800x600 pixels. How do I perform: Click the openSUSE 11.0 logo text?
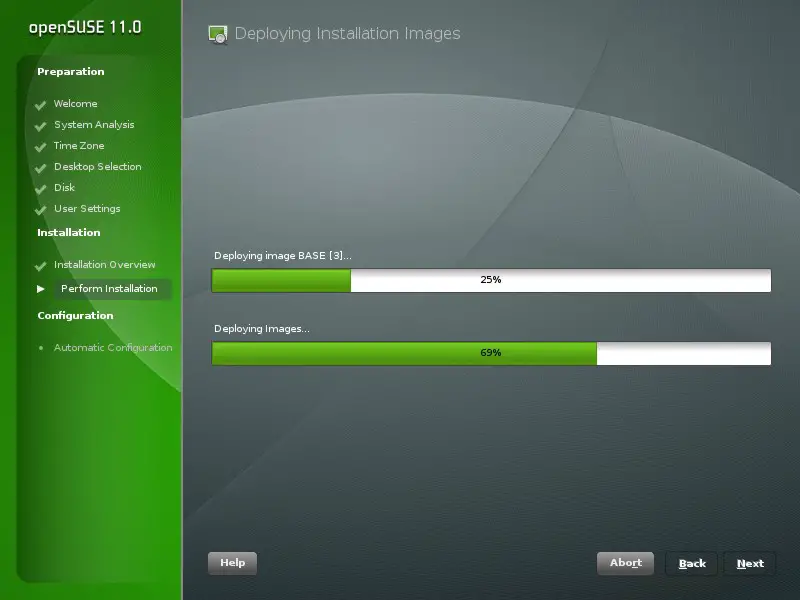tap(85, 27)
